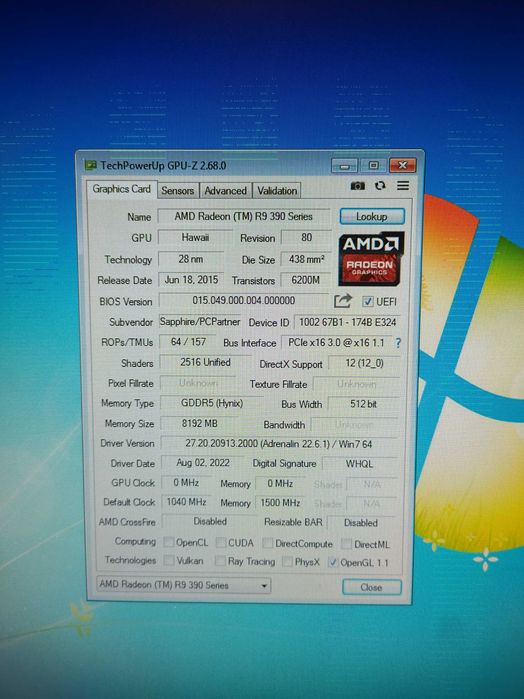The image size is (524, 699).
Task: Click the Driver Version value 27.20.20913.2000
Action: point(279,444)
